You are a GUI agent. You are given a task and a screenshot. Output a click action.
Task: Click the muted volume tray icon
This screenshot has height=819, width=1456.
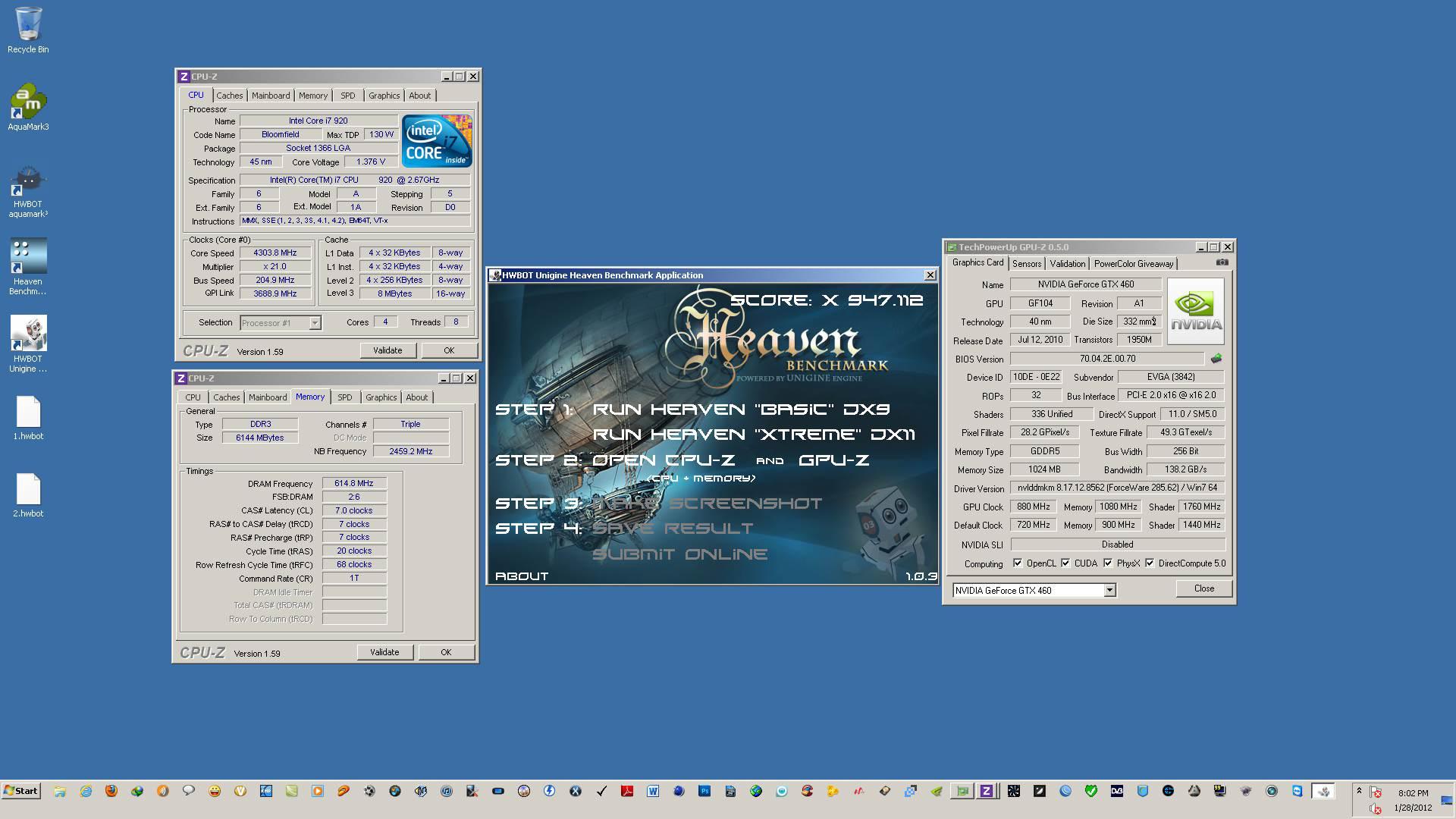pos(1375,809)
